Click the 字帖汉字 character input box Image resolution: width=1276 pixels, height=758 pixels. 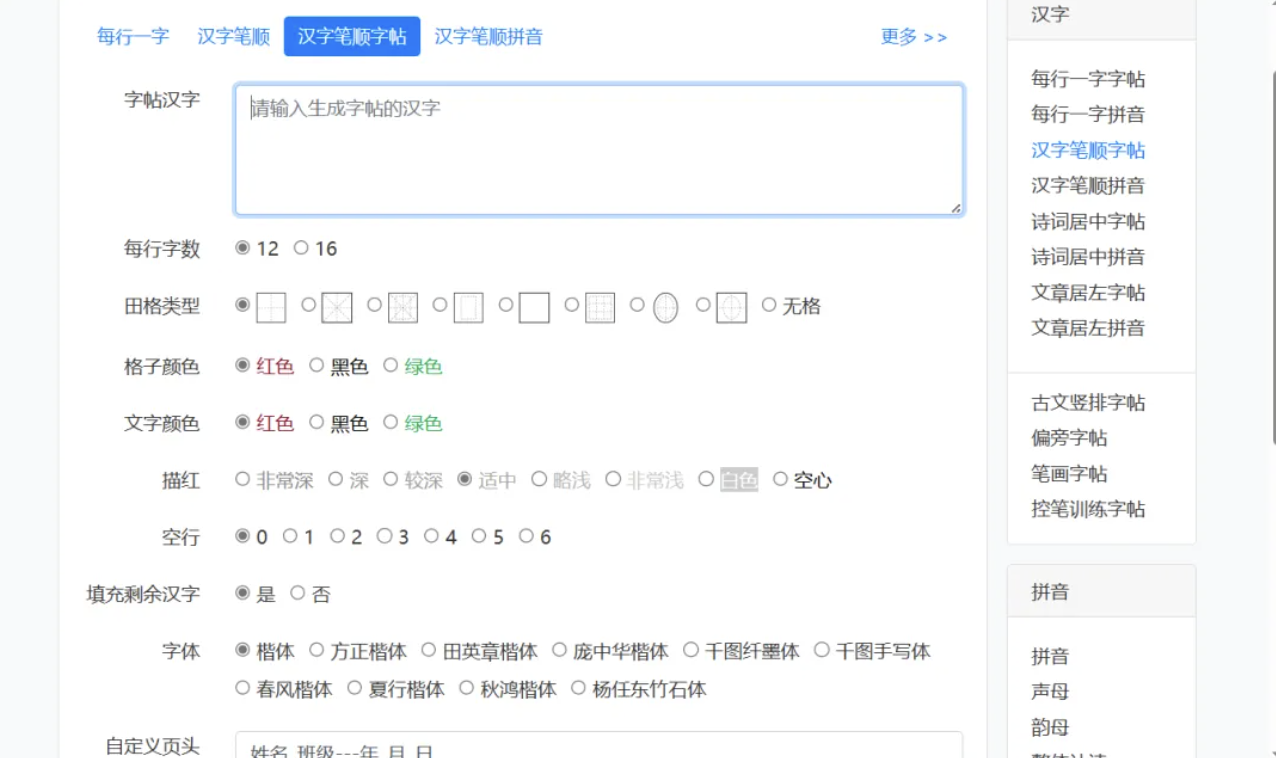[x=598, y=148]
